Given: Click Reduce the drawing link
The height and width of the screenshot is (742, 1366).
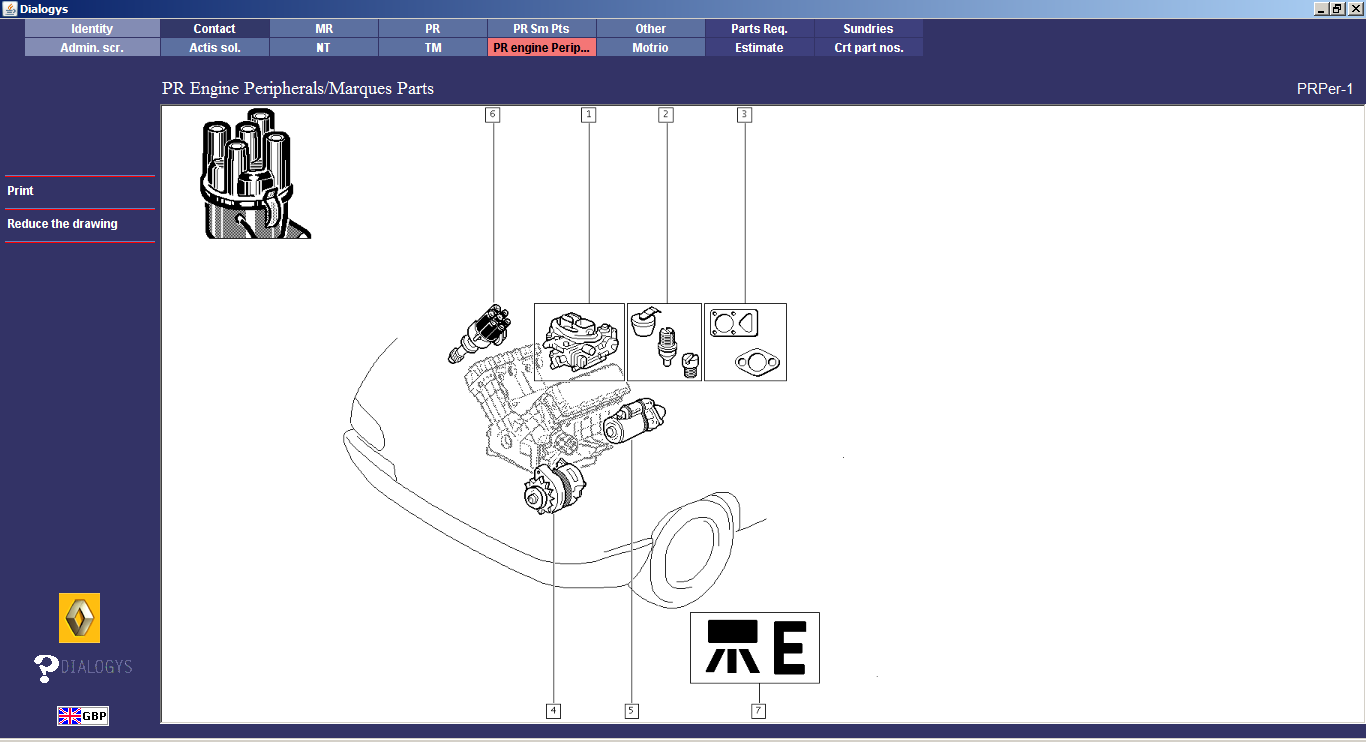Looking at the screenshot, I should click(62, 224).
